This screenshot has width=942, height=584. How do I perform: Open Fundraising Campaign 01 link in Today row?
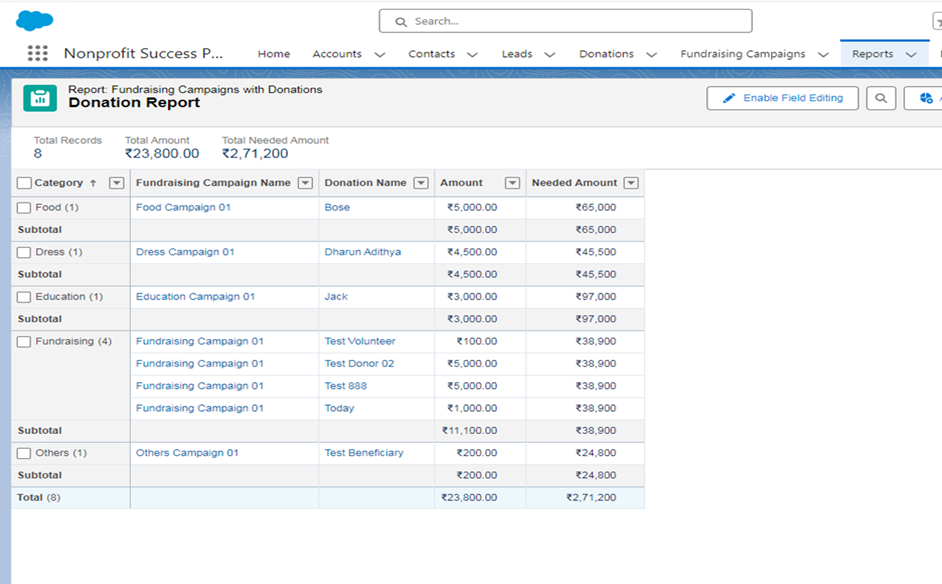(x=199, y=408)
